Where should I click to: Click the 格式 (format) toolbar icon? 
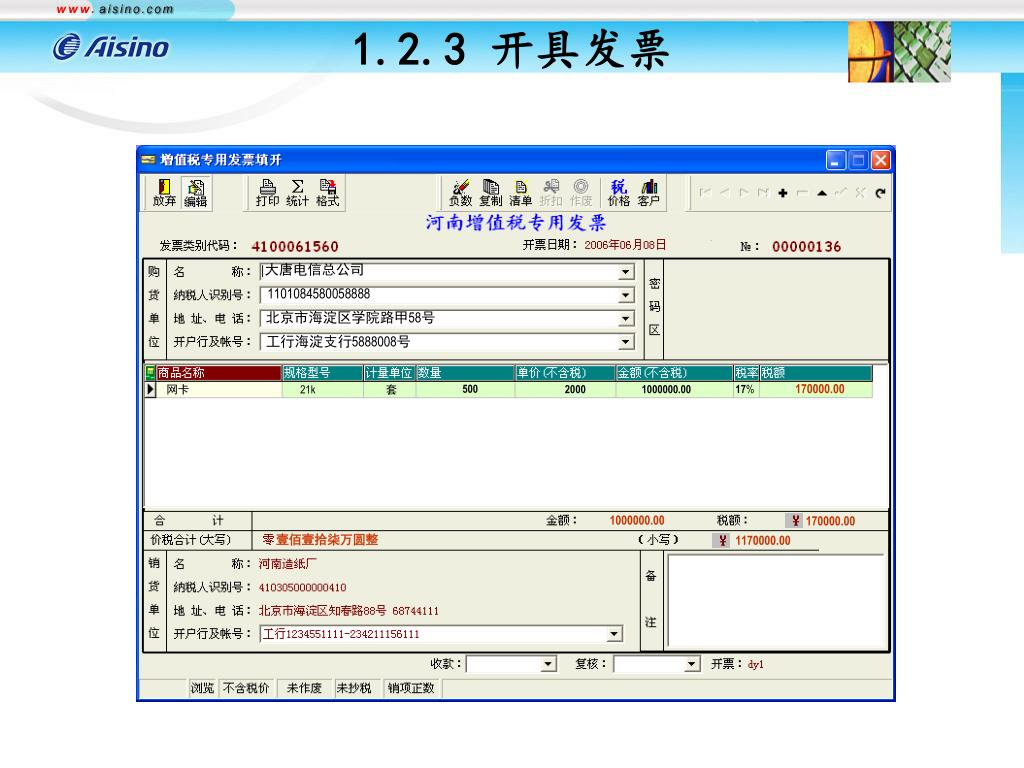327,193
